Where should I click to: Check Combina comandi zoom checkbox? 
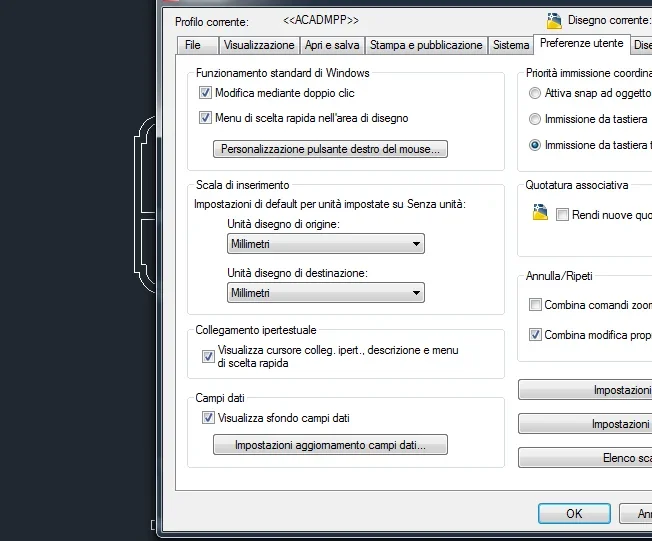pyautogui.click(x=535, y=304)
